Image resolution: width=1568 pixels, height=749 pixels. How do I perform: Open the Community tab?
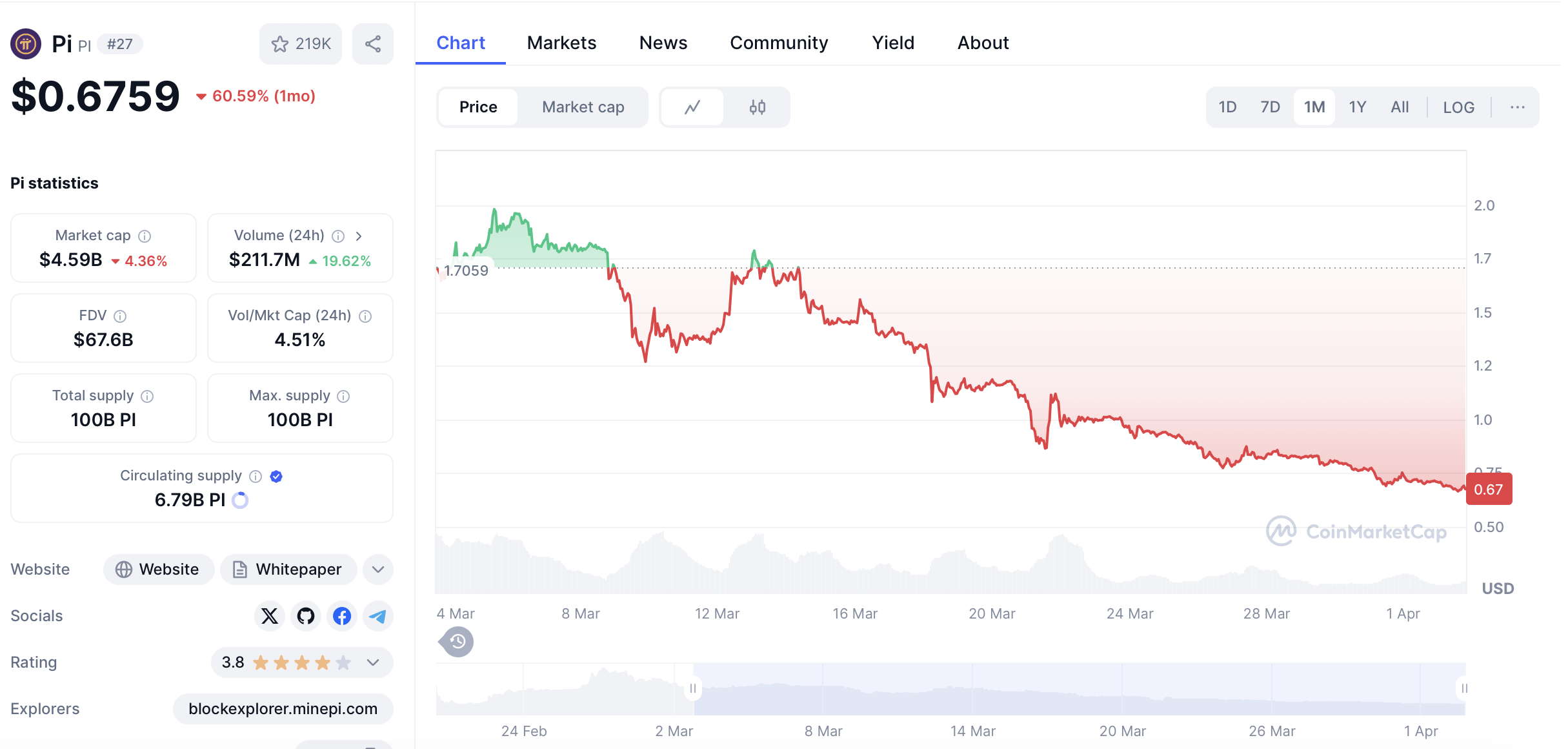coord(779,43)
